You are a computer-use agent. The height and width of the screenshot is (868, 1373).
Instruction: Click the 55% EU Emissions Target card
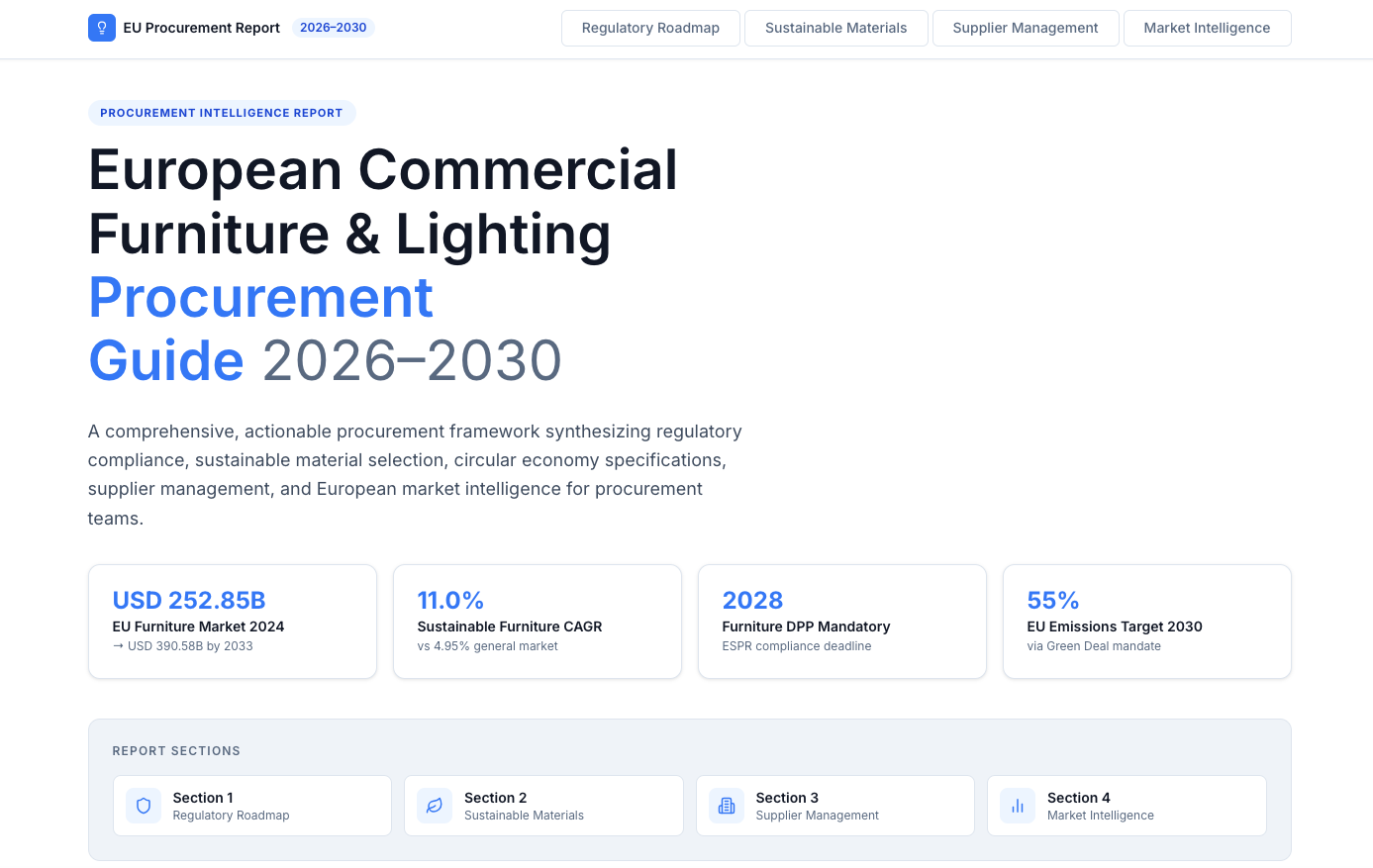pyautogui.click(x=1146, y=622)
